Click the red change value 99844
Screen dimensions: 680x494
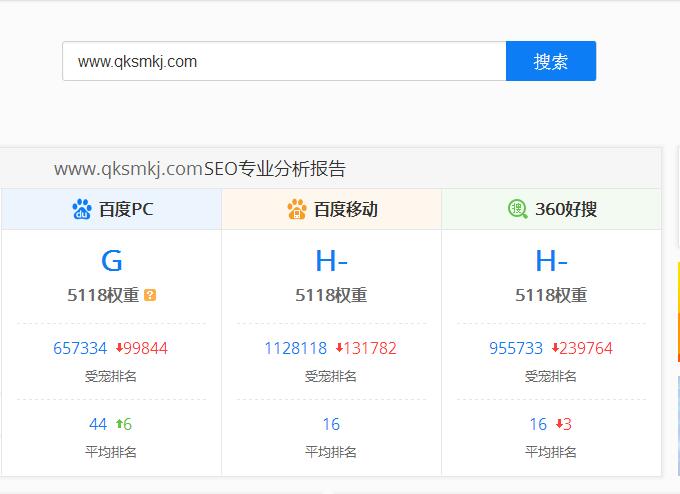[145, 348]
